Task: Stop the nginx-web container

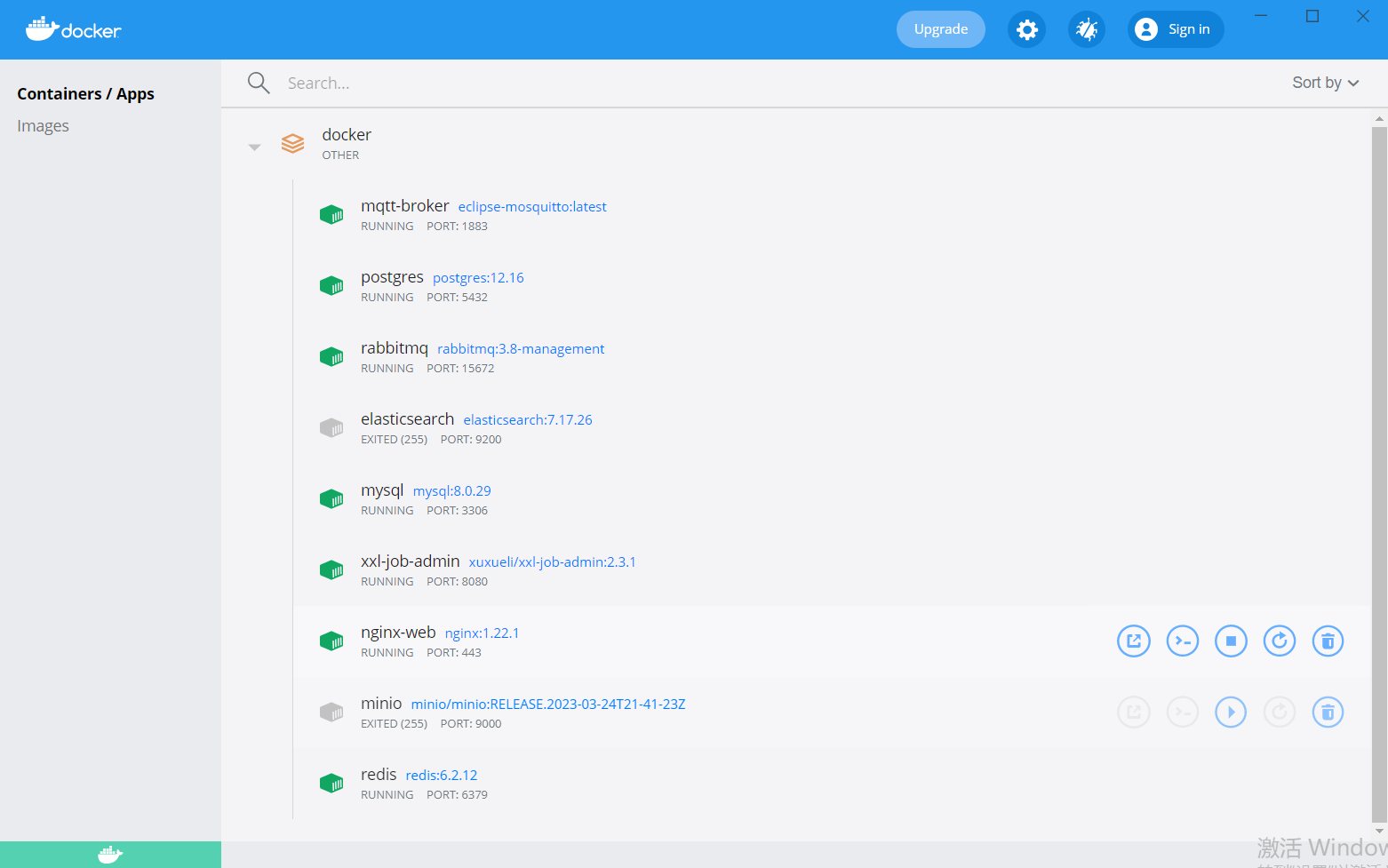Action: pos(1231,641)
